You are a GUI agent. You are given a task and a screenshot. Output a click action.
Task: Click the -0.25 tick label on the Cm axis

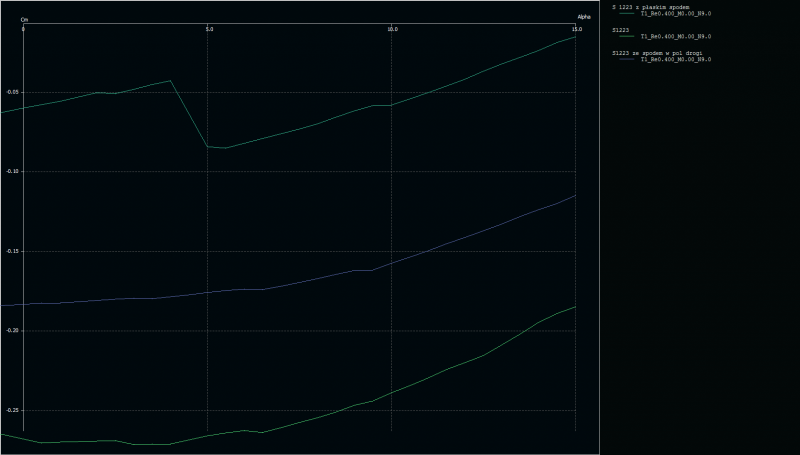click(13, 410)
